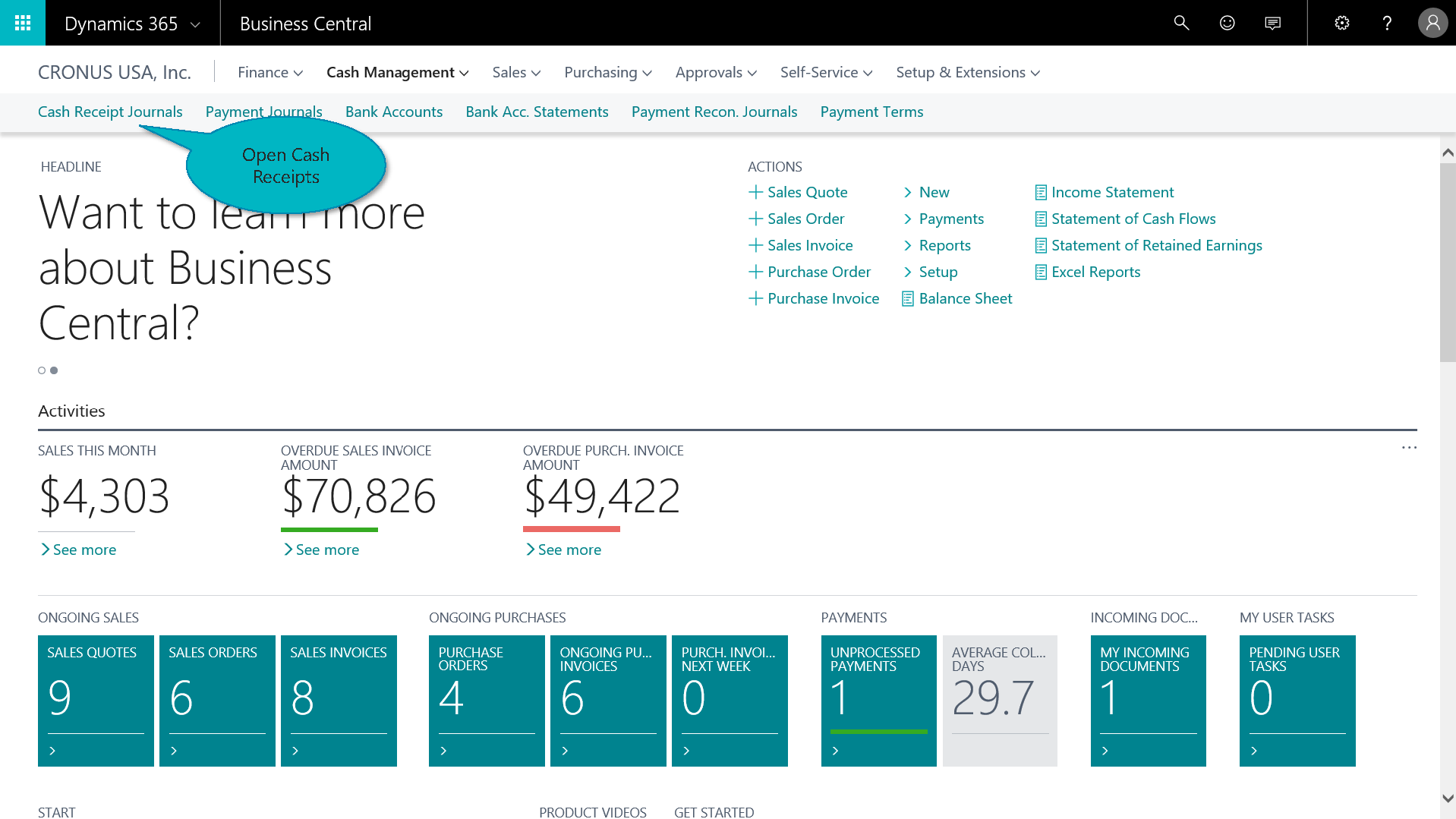
Task: Open the Bank Accounts tab
Action: coord(393,112)
